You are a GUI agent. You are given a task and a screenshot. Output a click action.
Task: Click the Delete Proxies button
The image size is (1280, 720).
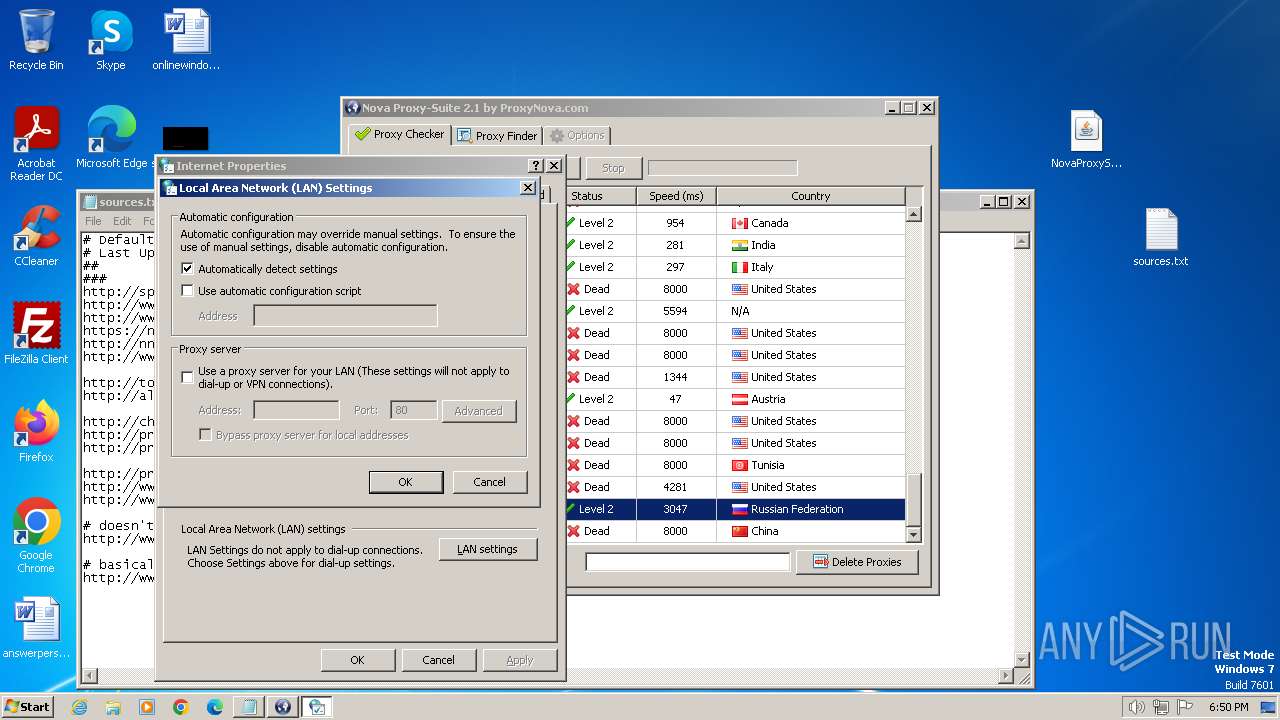click(858, 562)
